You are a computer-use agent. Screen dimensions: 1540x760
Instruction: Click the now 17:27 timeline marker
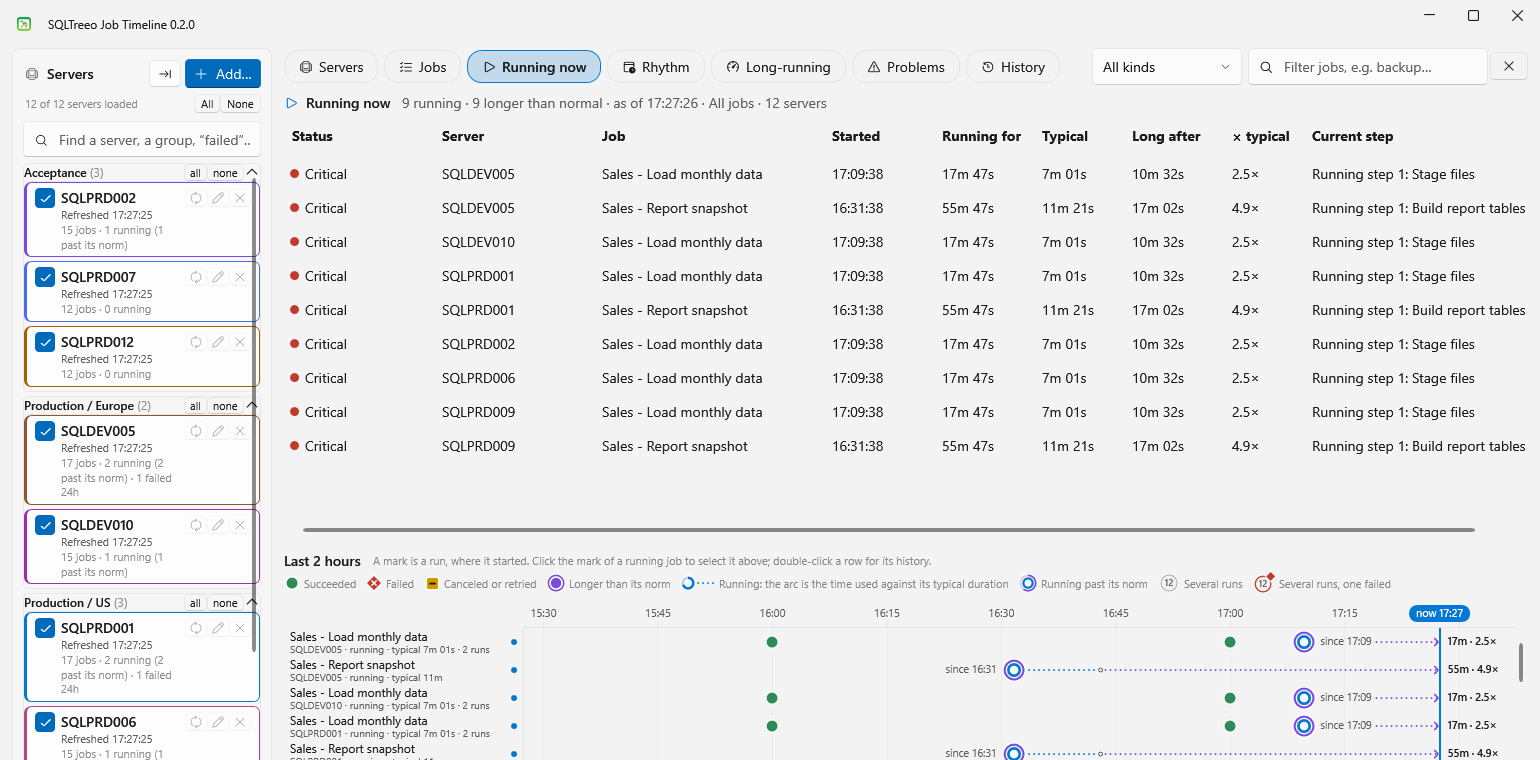[1439, 613]
